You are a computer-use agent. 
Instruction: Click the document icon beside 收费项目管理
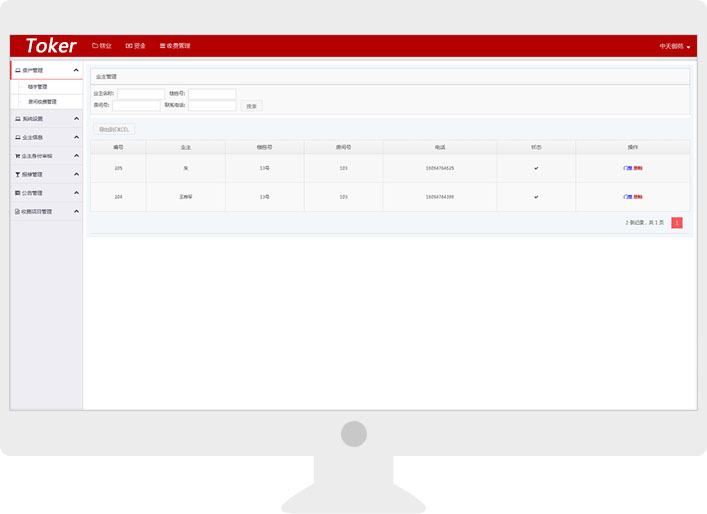click(17, 211)
